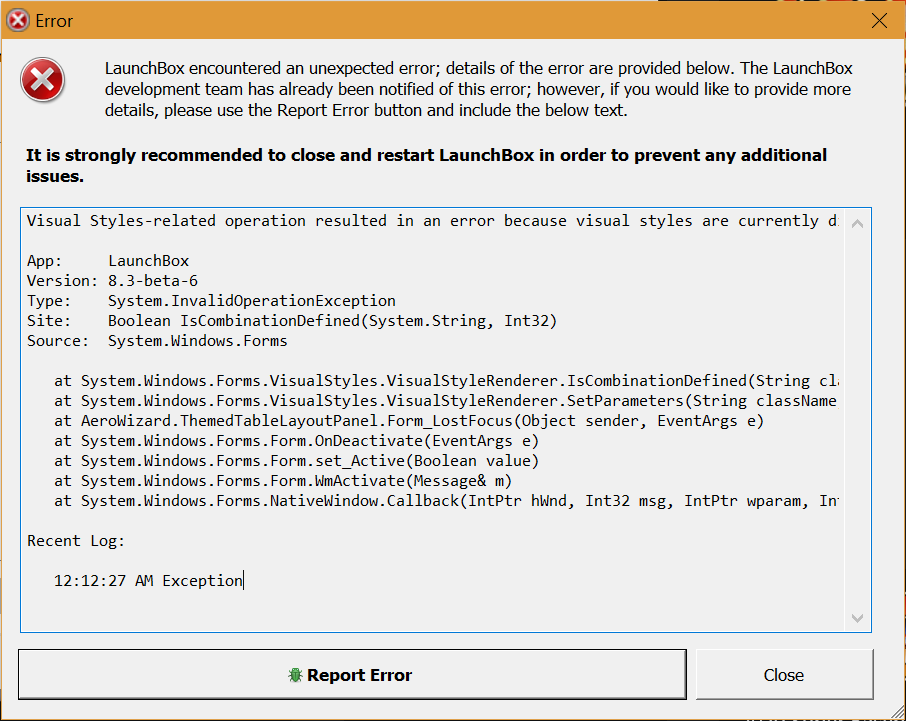The image size is (906, 721).
Task: Click the green bug icon on Report Error
Action: click(x=295, y=675)
